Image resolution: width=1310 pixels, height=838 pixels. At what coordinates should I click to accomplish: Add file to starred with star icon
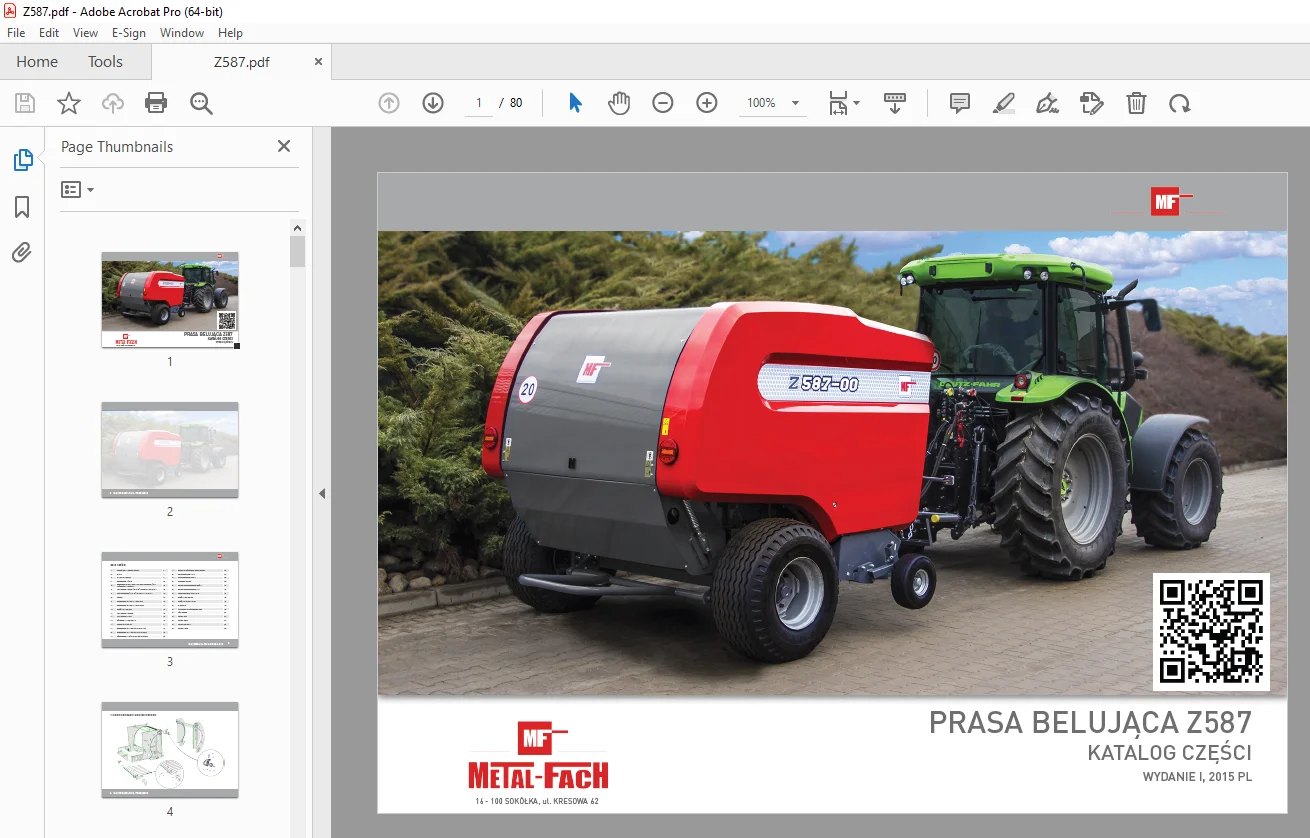click(x=69, y=103)
